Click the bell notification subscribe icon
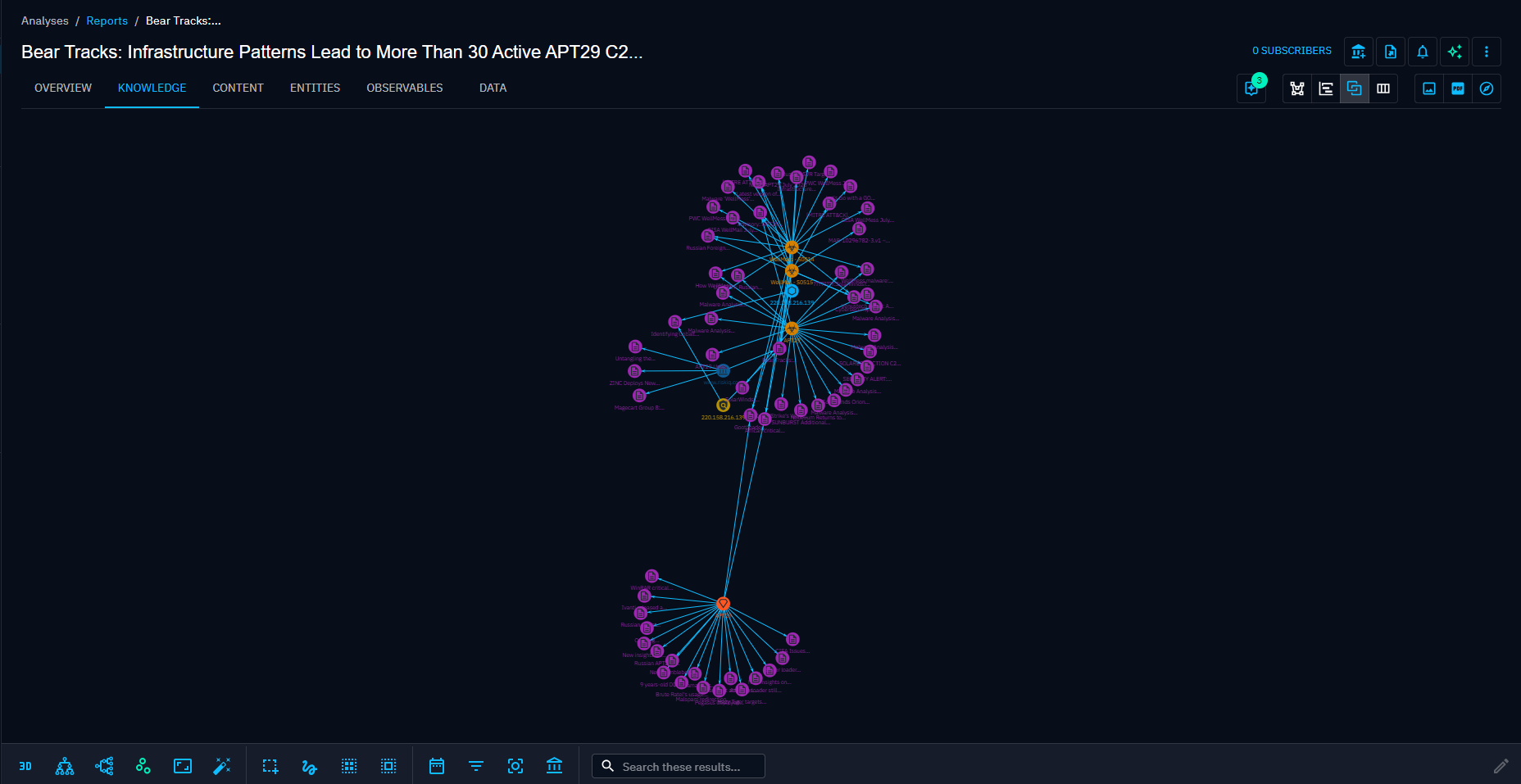1521x784 pixels. 1423,52
